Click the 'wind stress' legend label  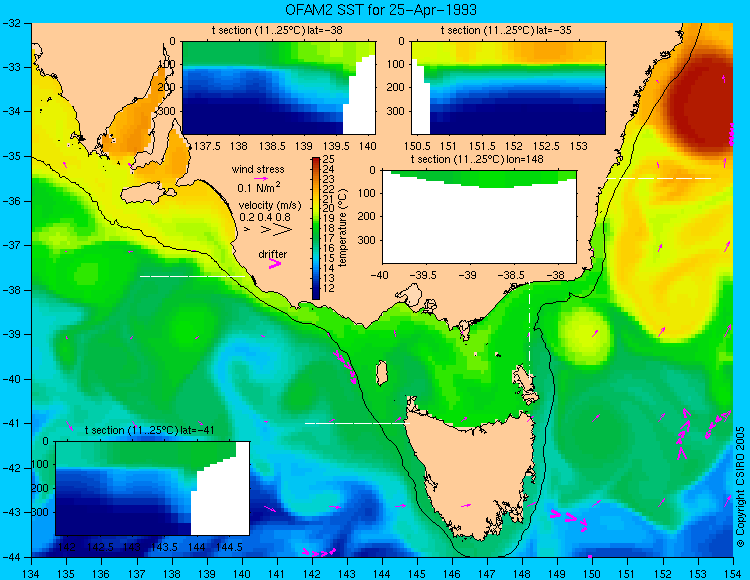click(258, 169)
